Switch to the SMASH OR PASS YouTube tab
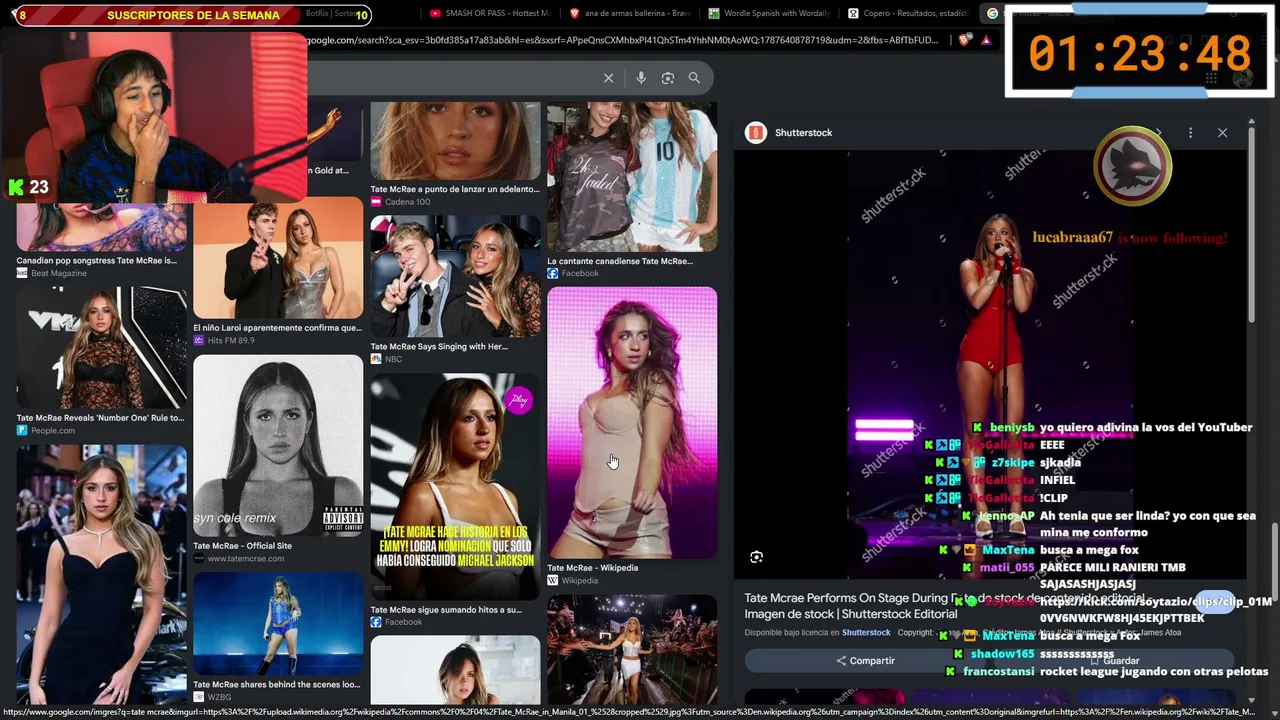1280x720 pixels. [x=490, y=13]
